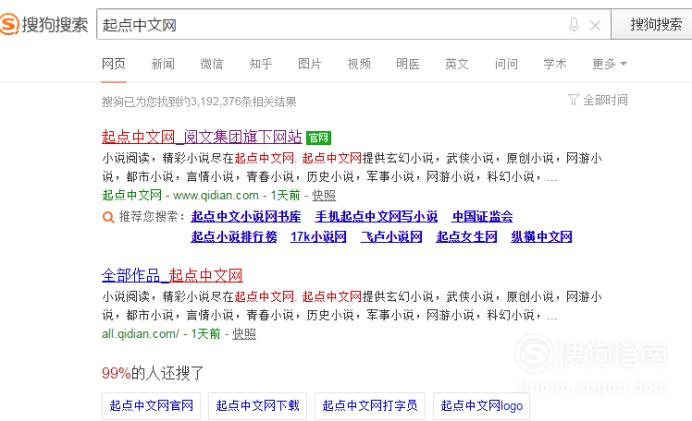Viewport: 692px width, 421px height.
Task: Open suggestion 手机起点中文网写小说
Action: pos(376,217)
